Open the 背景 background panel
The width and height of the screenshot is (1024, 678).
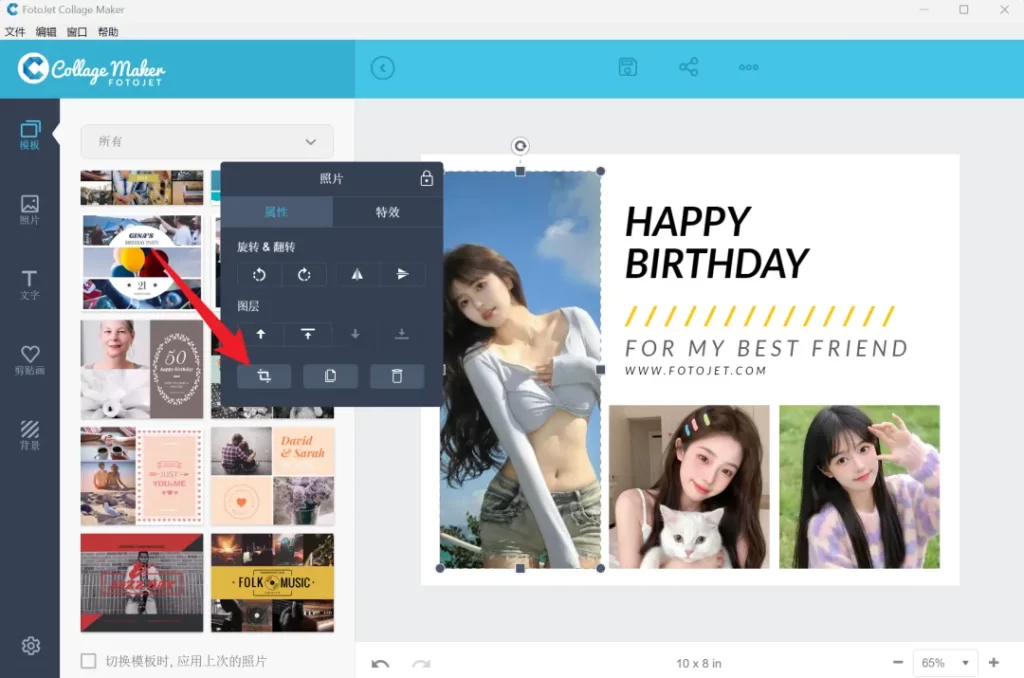30,435
